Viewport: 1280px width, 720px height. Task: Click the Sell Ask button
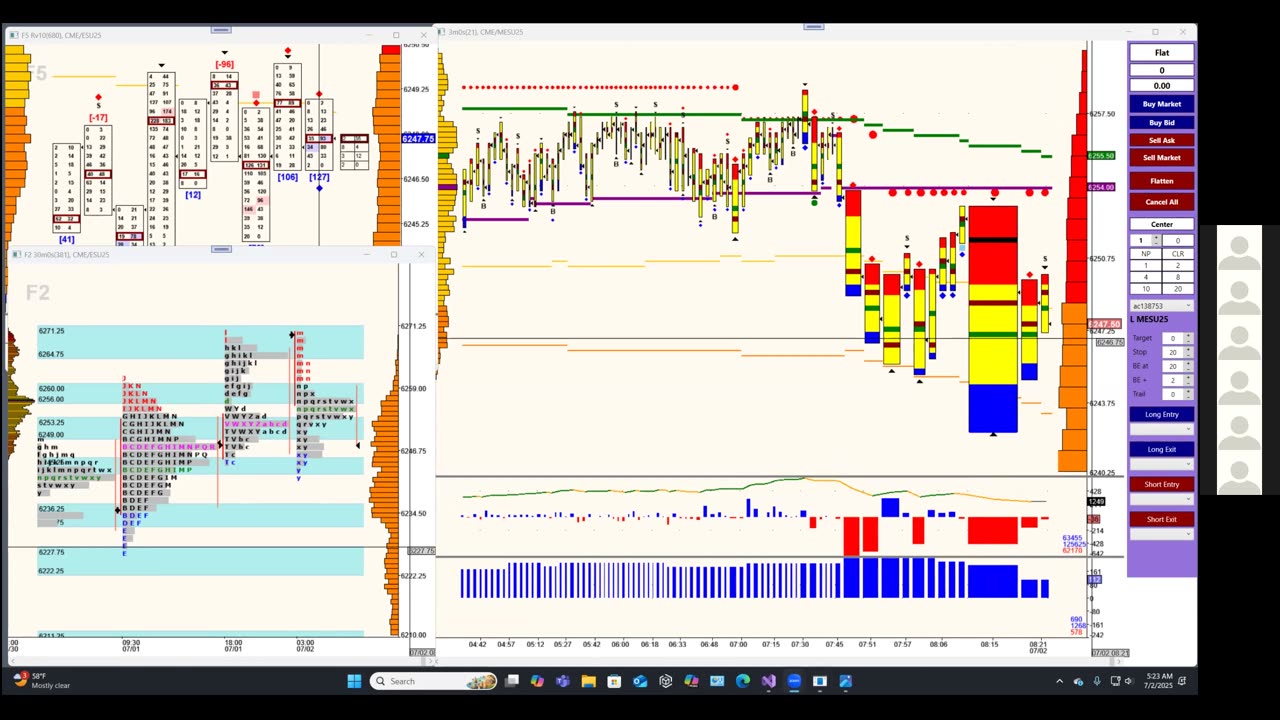click(x=1162, y=140)
